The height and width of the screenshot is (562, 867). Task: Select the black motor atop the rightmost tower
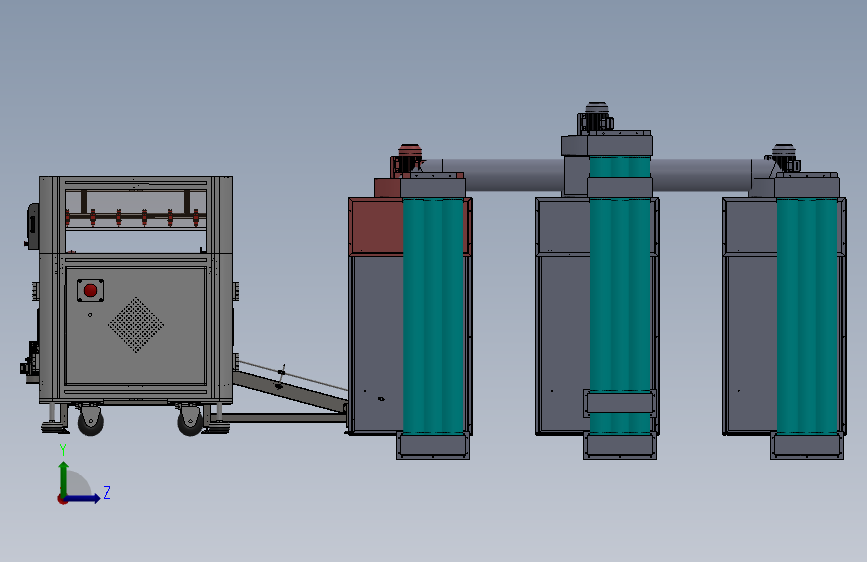(x=785, y=158)
